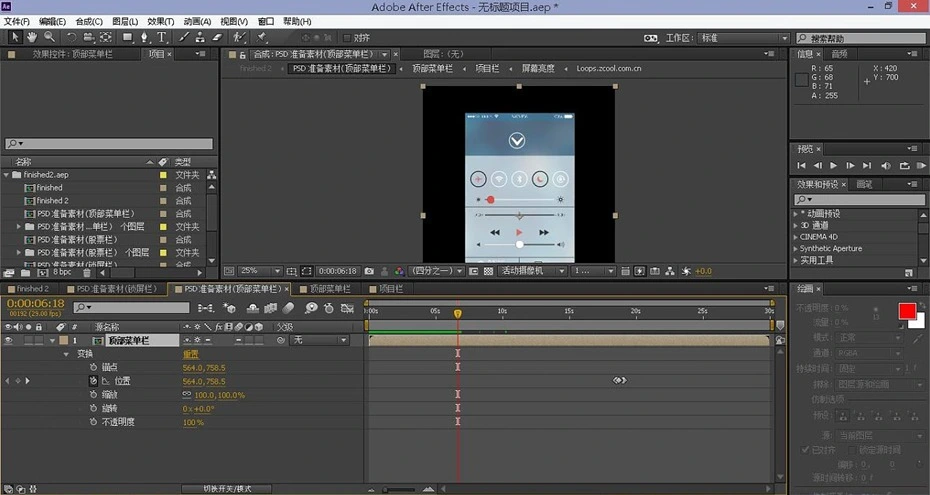Image resolution: width=930 pixels, height=495 pixels.
Task: Select the Selection arrow tool
Action: tap(15, 37)
